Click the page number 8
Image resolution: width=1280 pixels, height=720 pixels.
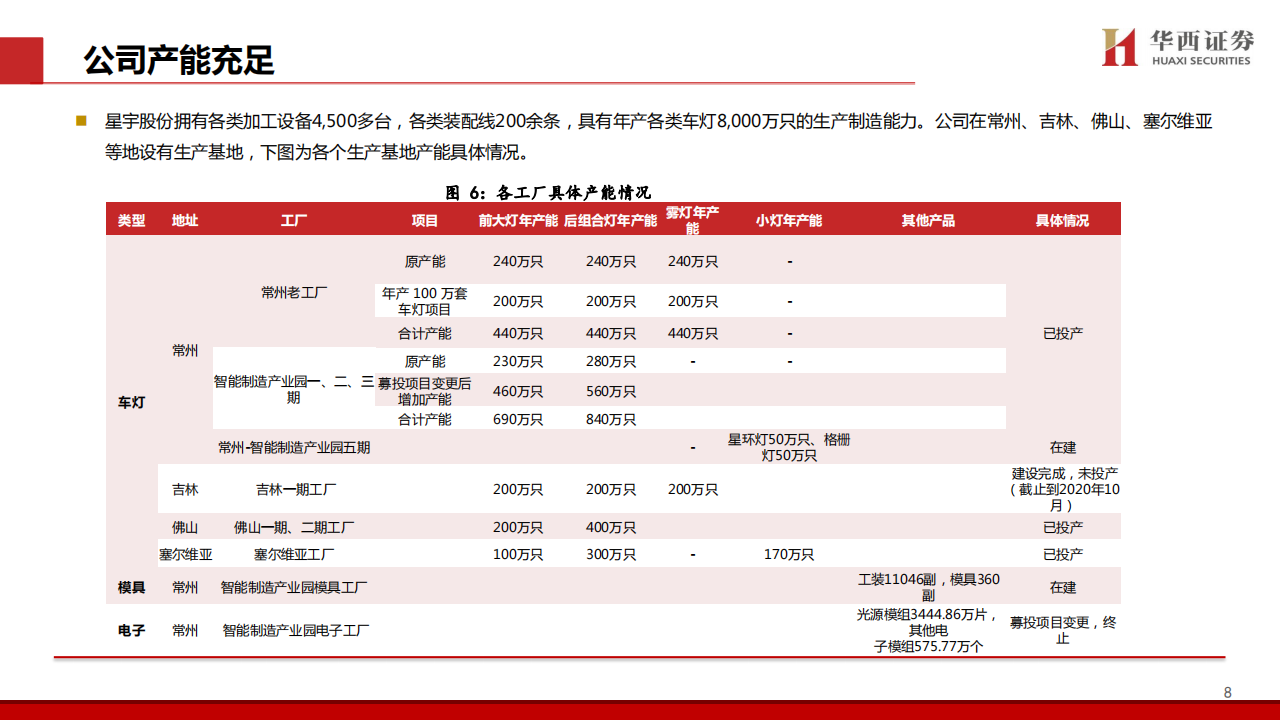tap(1228, 692)
